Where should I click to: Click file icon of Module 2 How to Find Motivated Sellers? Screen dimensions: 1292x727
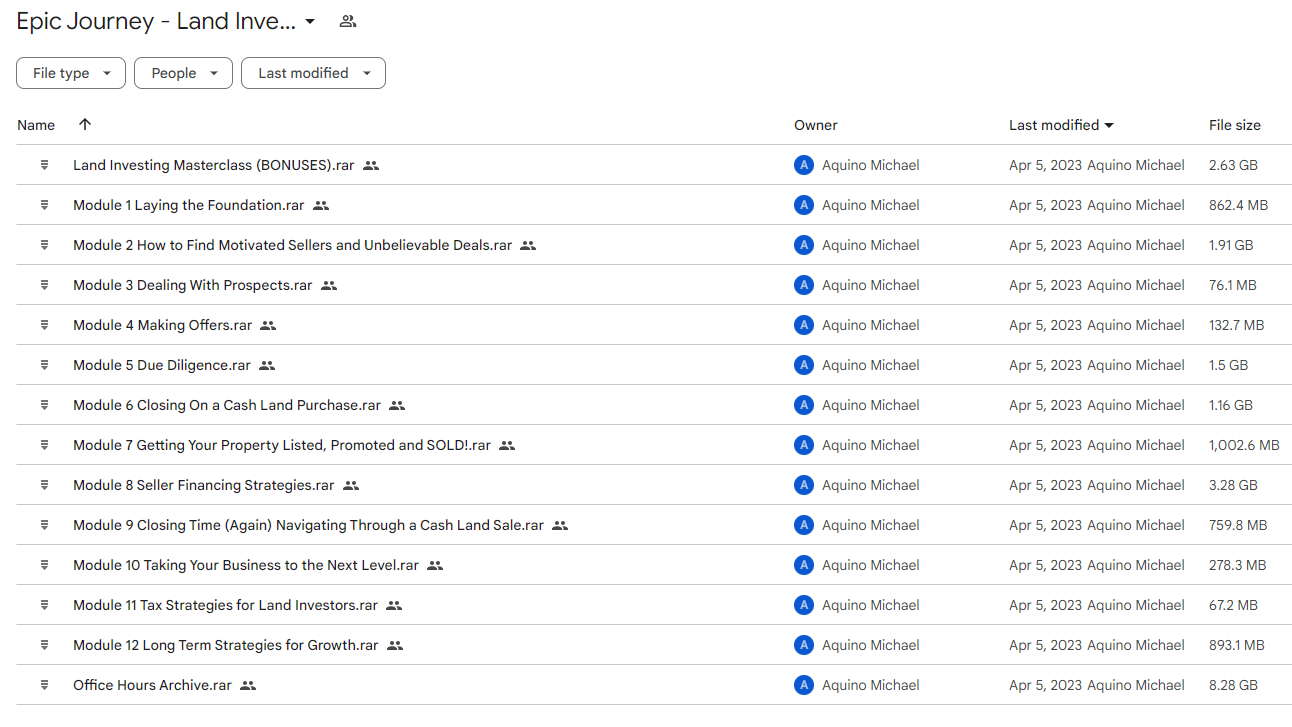pos(44,245)
